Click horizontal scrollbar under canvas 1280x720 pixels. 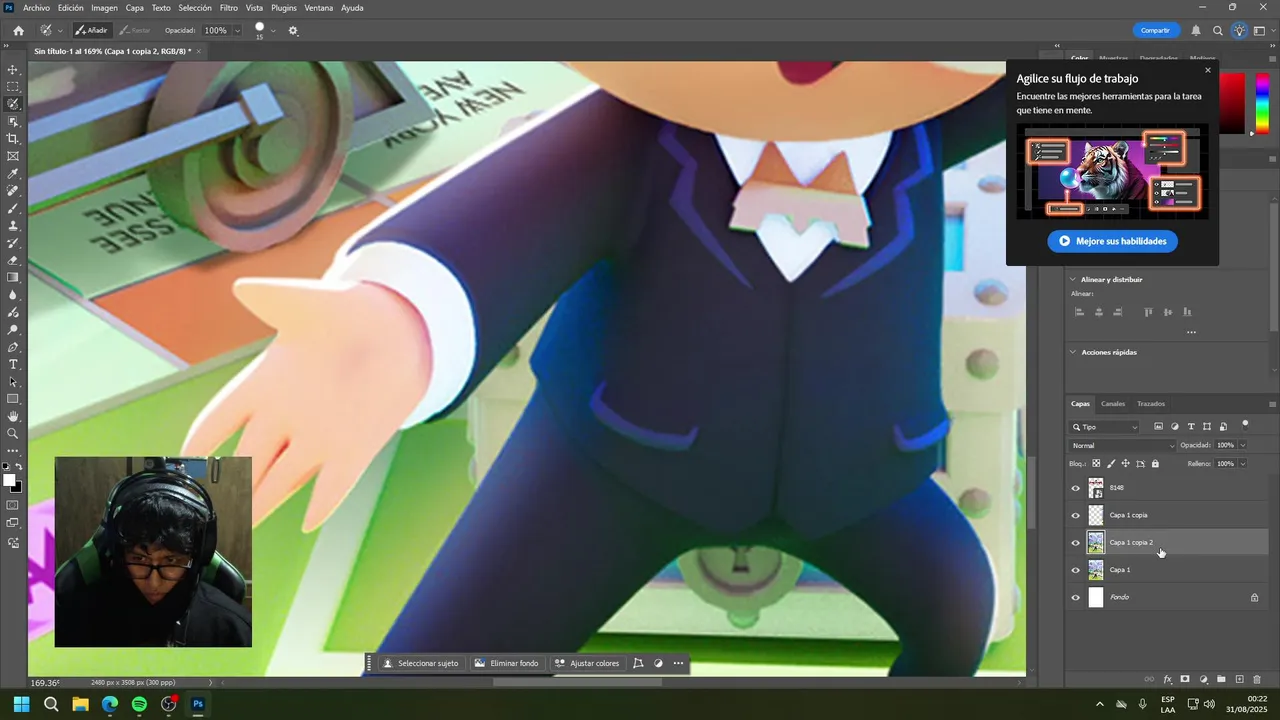(x=578, y=683)
